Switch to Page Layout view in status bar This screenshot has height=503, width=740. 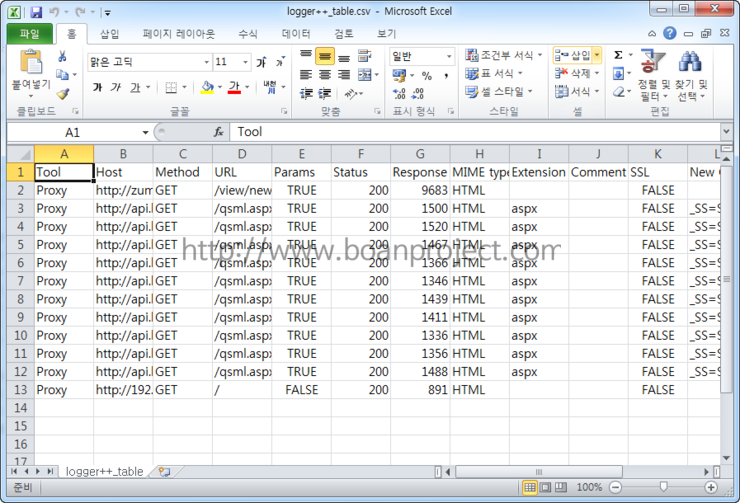(545, 487)
